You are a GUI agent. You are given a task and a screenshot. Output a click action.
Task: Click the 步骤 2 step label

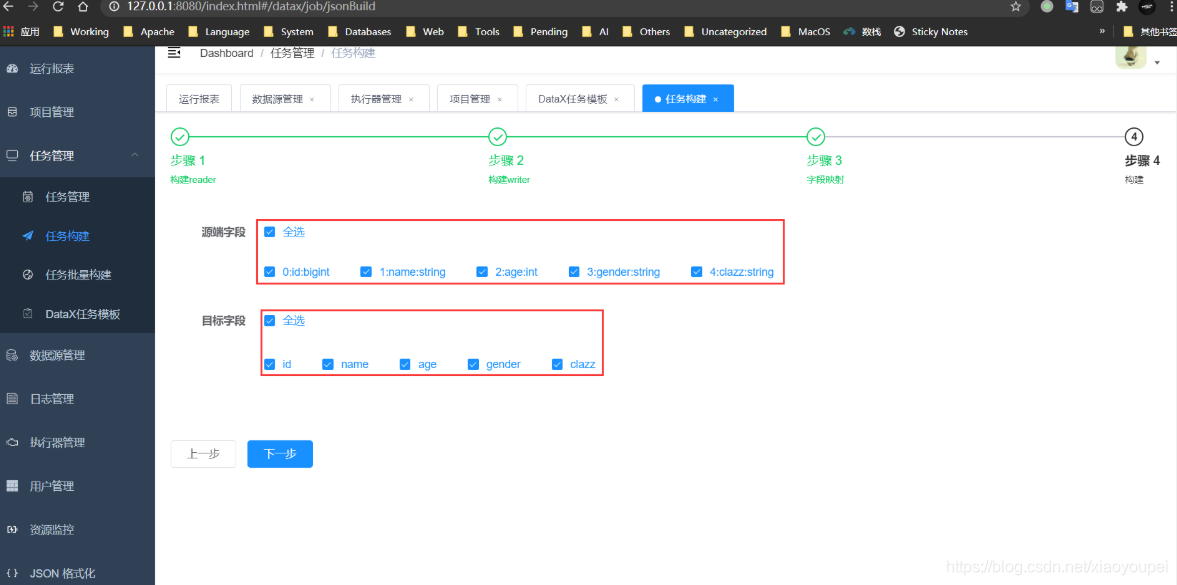tap(507, 160)
